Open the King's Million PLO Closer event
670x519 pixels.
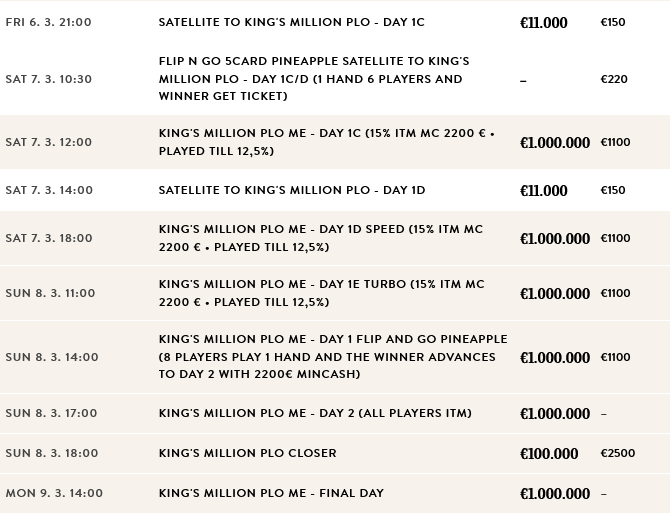coord(247,453)
